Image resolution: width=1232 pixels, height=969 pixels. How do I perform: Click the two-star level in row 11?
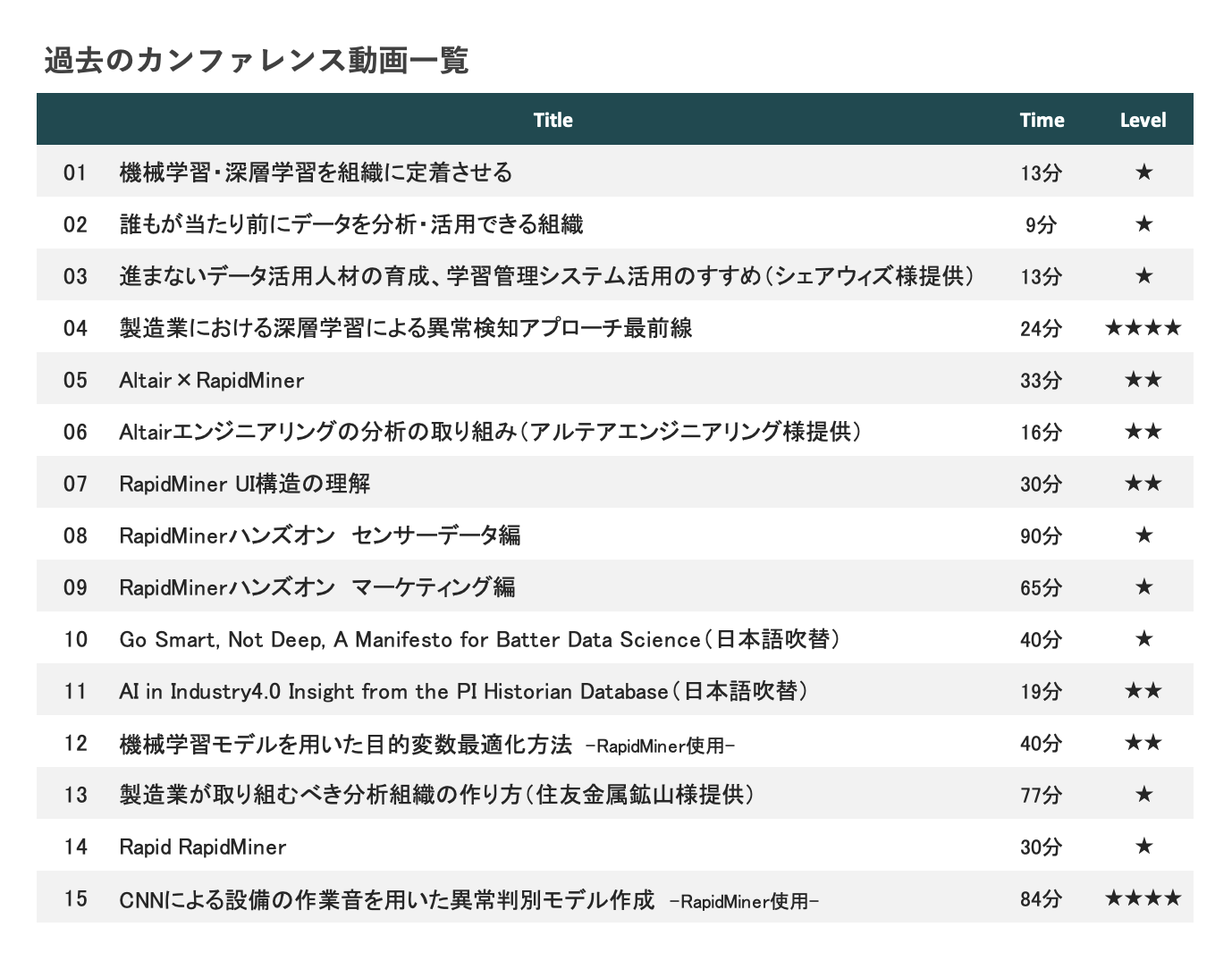pyautogui.click(x=1143, y=690)
